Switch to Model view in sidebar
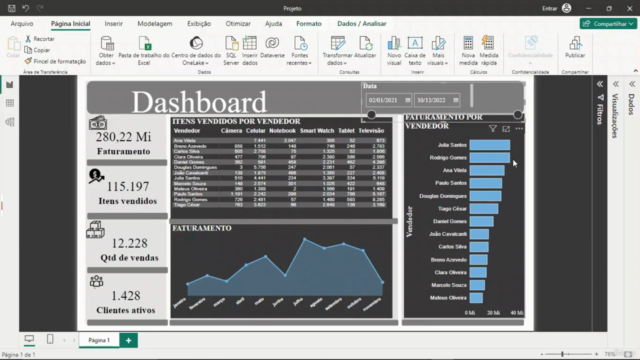This screenshot has height=360, width=640. [x=10, y=122]
